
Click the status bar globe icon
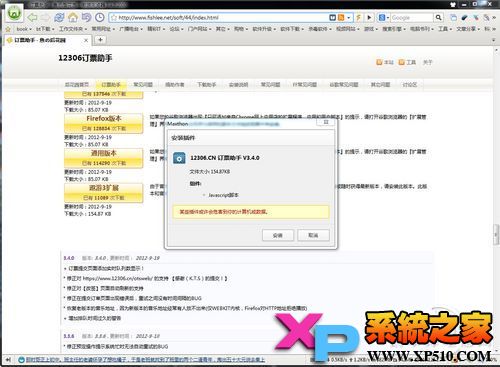pyautogui.click(x=21, y=360)
